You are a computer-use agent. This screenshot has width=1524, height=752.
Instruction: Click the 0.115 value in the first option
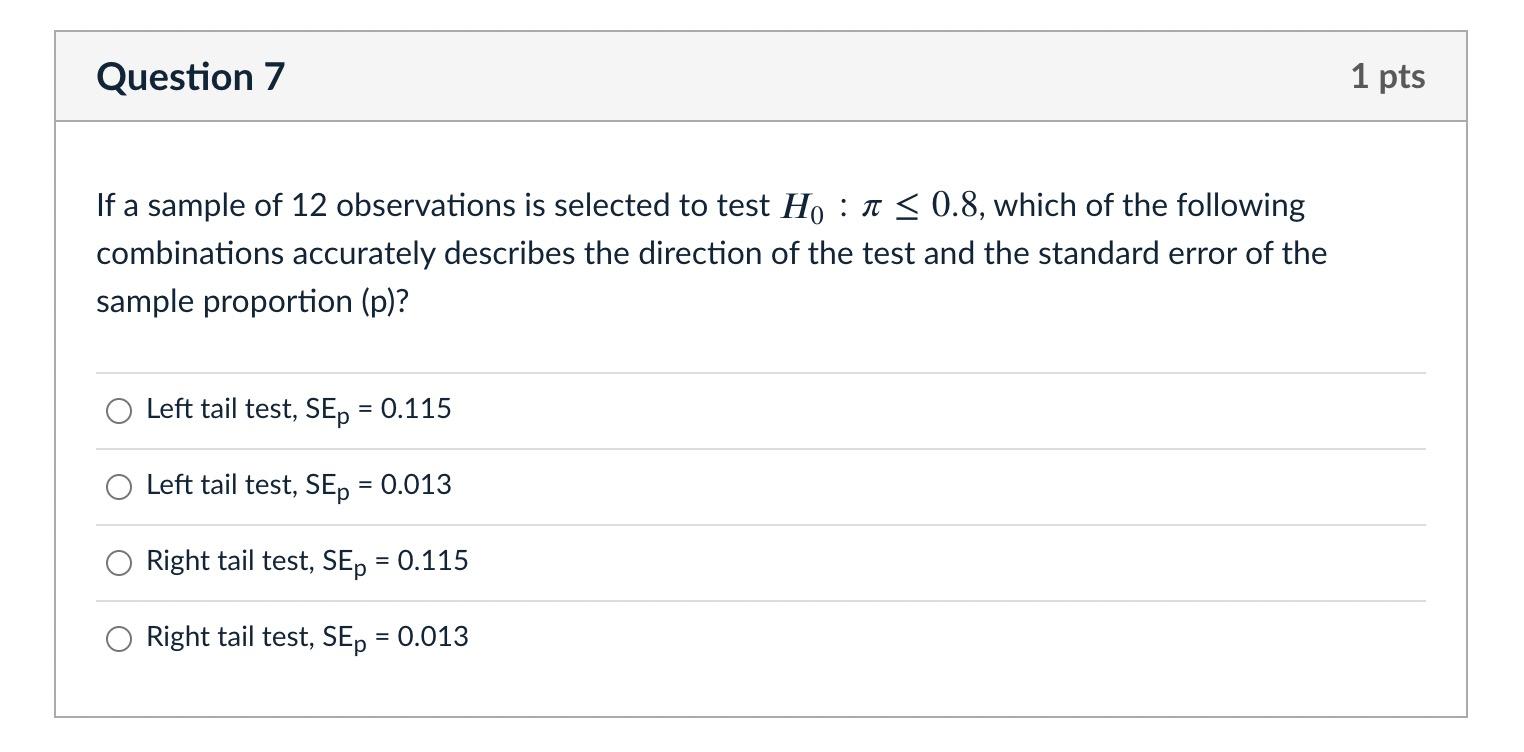(416, 408)
